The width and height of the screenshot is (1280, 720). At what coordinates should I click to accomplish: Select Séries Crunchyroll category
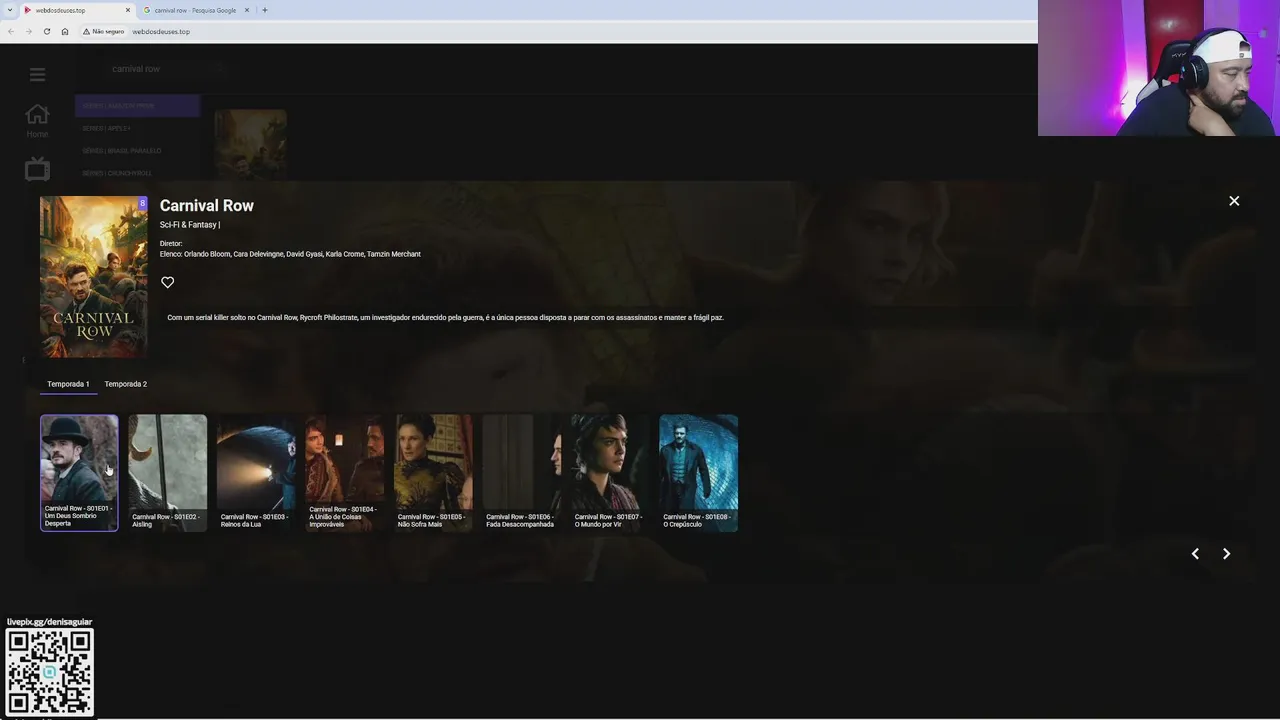[137, 173]
